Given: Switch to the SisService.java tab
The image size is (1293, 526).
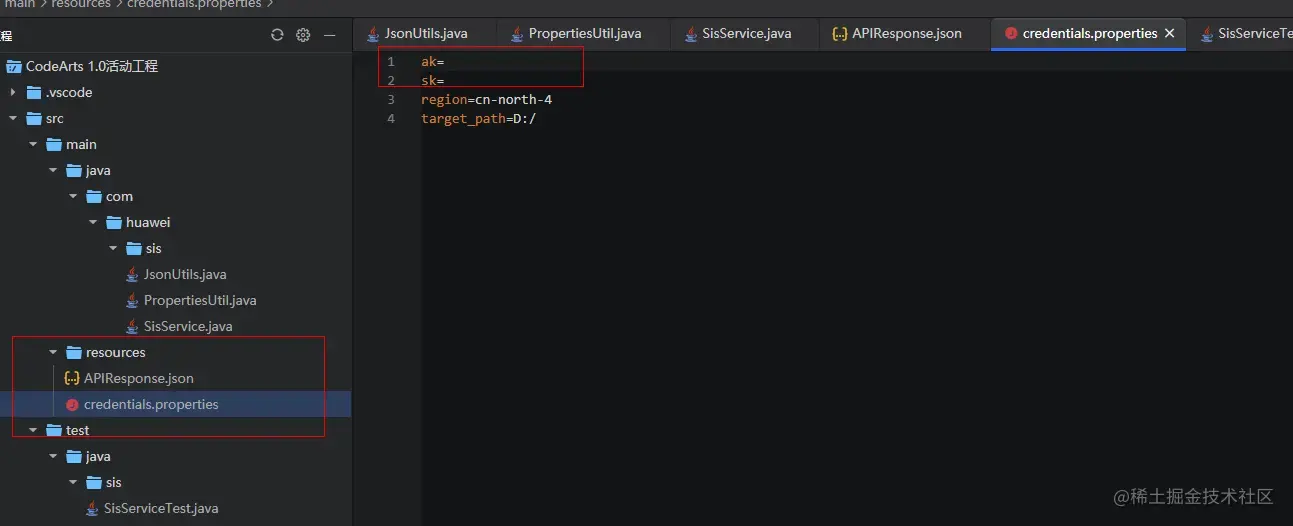Looking at the screenshot, I should click(745, 34).
